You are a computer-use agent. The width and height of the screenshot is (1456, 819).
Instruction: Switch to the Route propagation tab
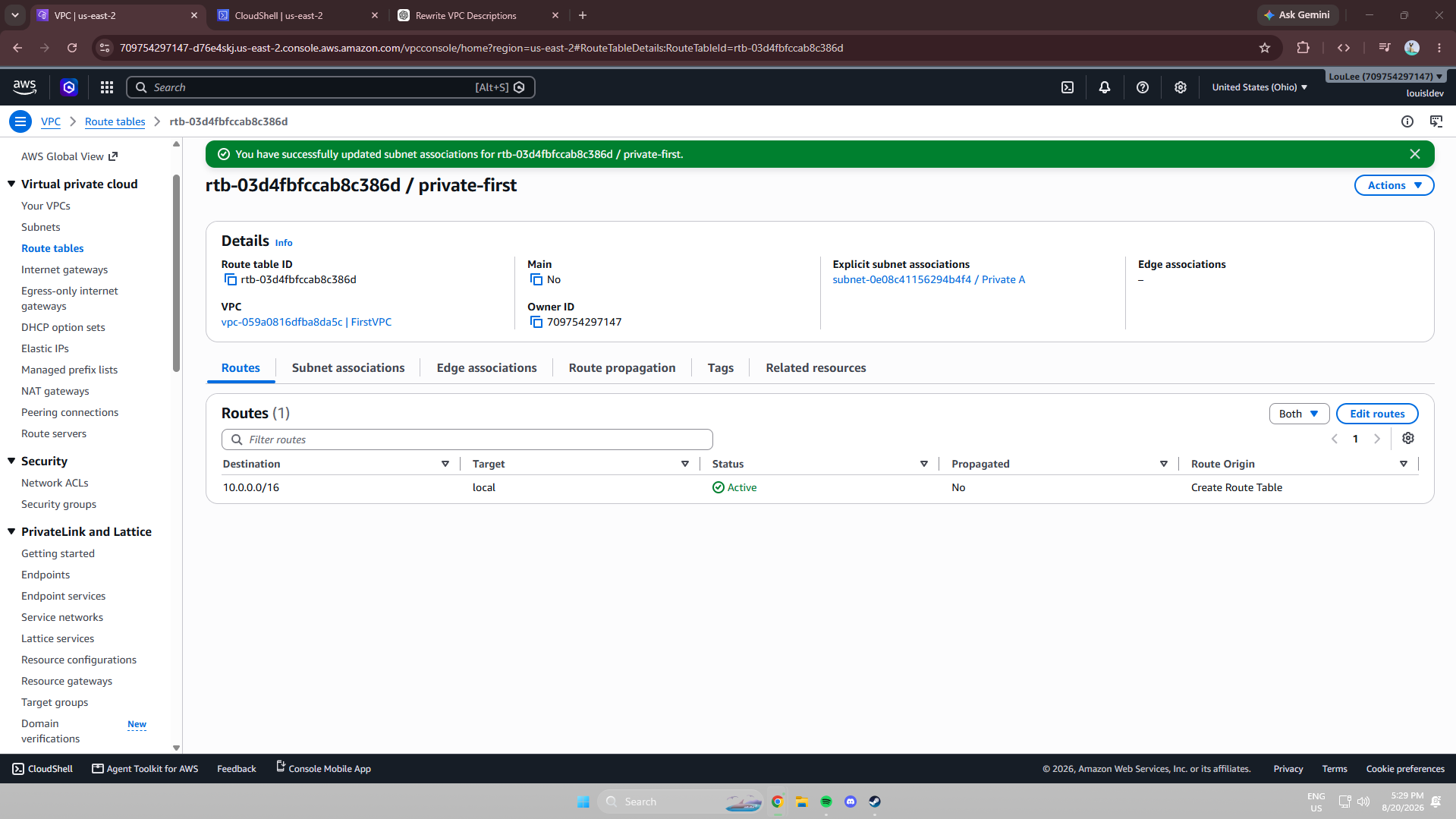point(622,368)
